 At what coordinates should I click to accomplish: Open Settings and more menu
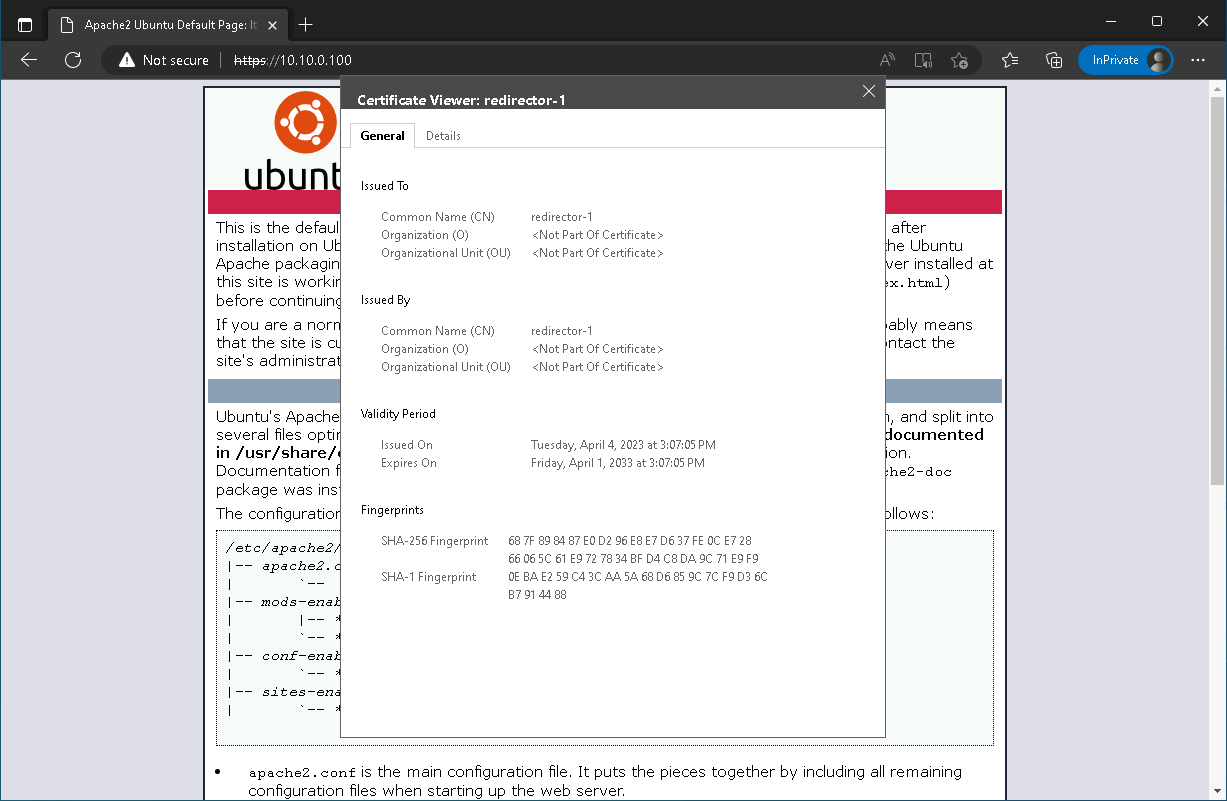click(x=1198, y=60)
